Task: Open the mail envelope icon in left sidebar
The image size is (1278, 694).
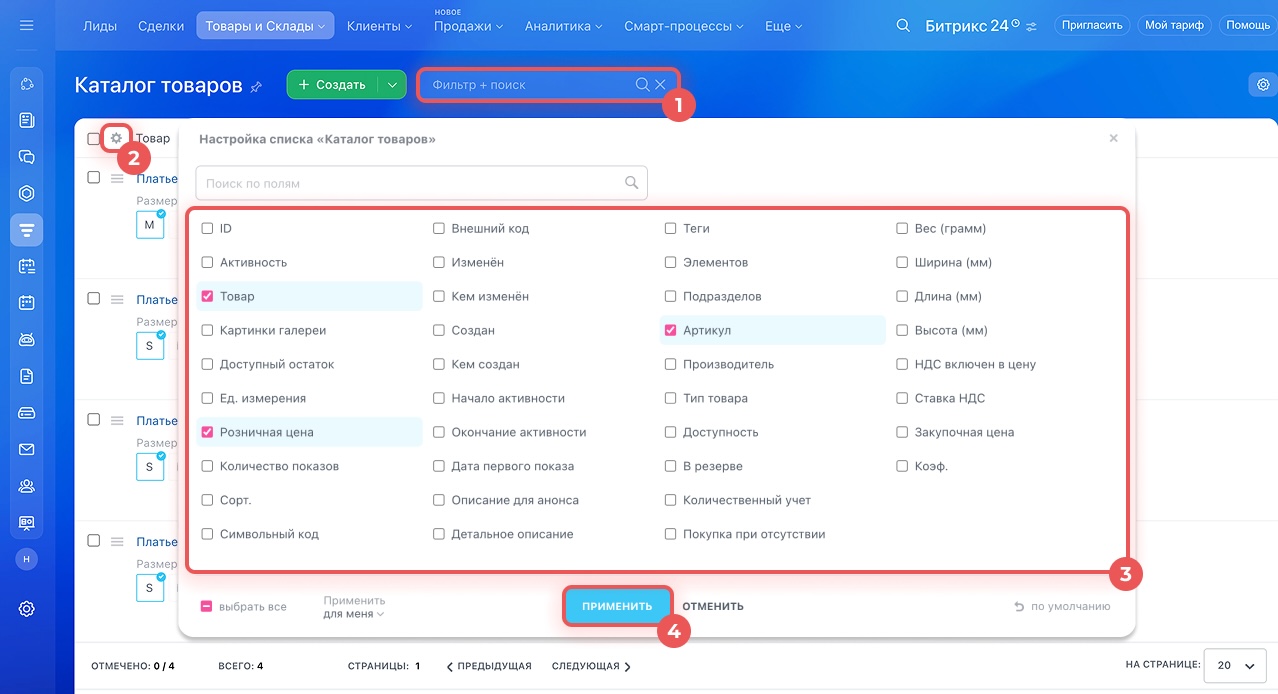Action: click(27, 450)
